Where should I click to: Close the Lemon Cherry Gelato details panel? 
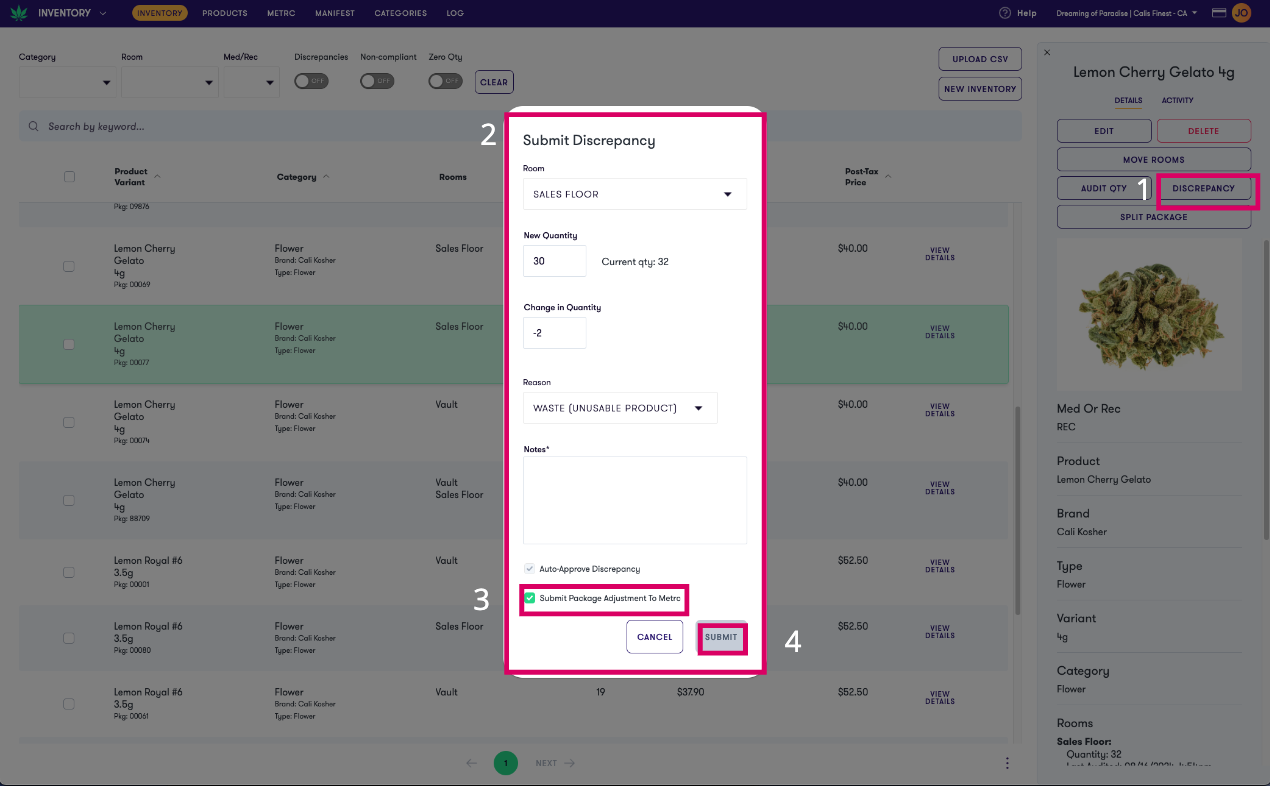(x=1047, y=52)
